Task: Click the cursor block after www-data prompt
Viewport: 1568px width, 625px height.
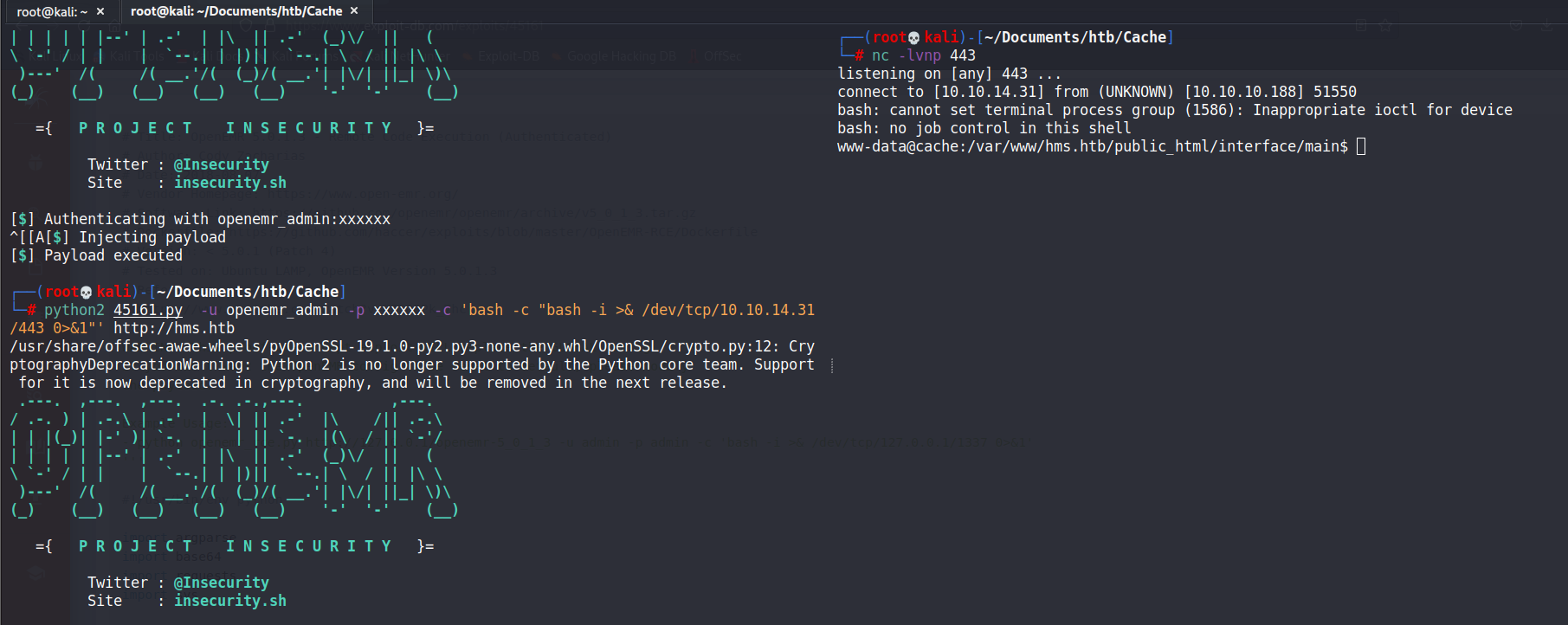Action: coord(1361,146)
